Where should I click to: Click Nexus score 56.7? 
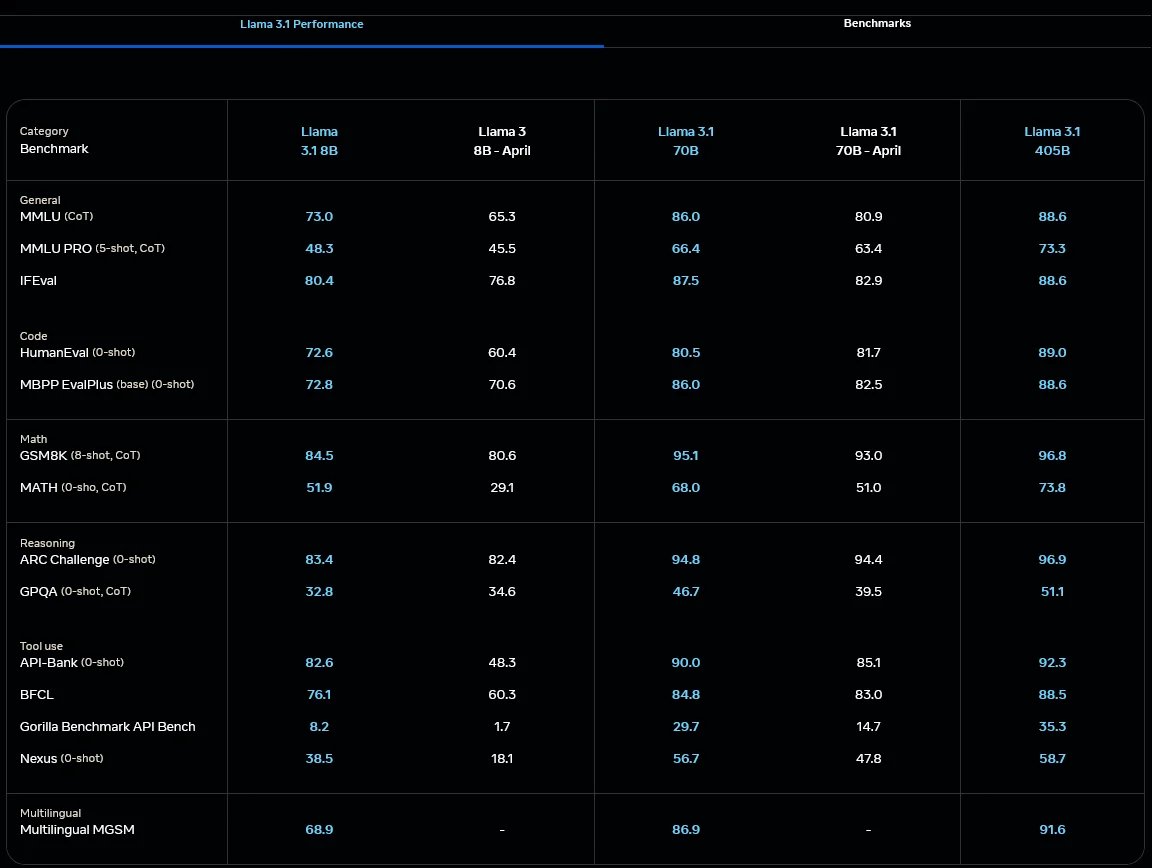pos(685,758)
